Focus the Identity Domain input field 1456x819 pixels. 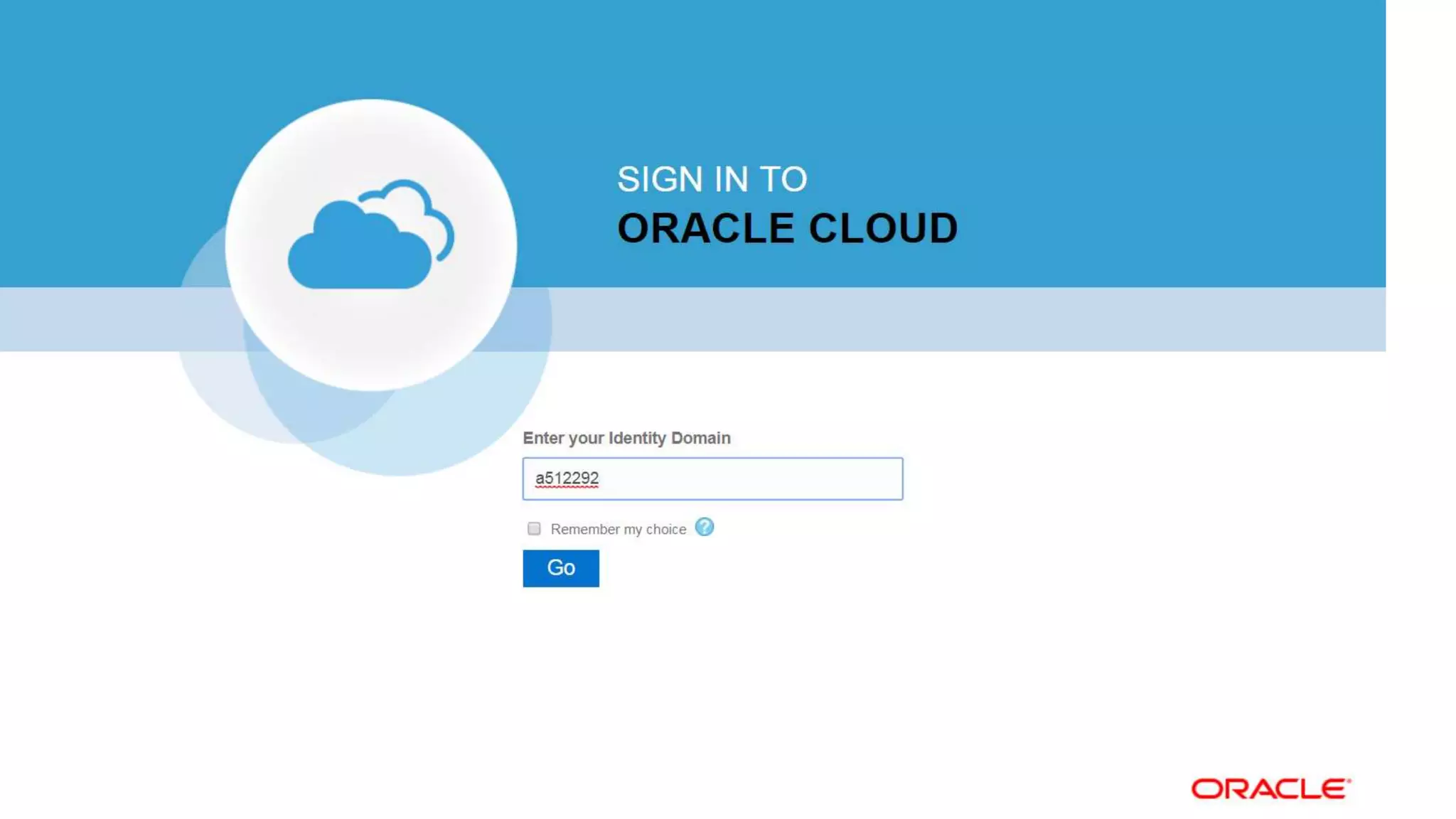click(712, 479)
